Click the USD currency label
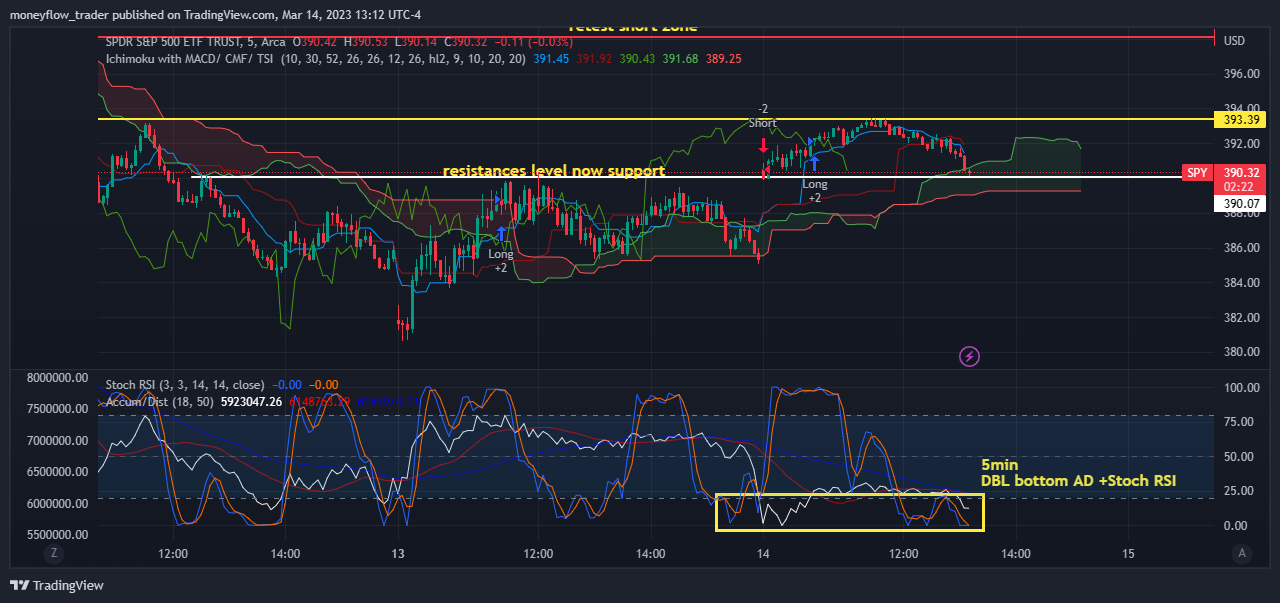This screenshot has height=603, width=1280. point(1234,41)
